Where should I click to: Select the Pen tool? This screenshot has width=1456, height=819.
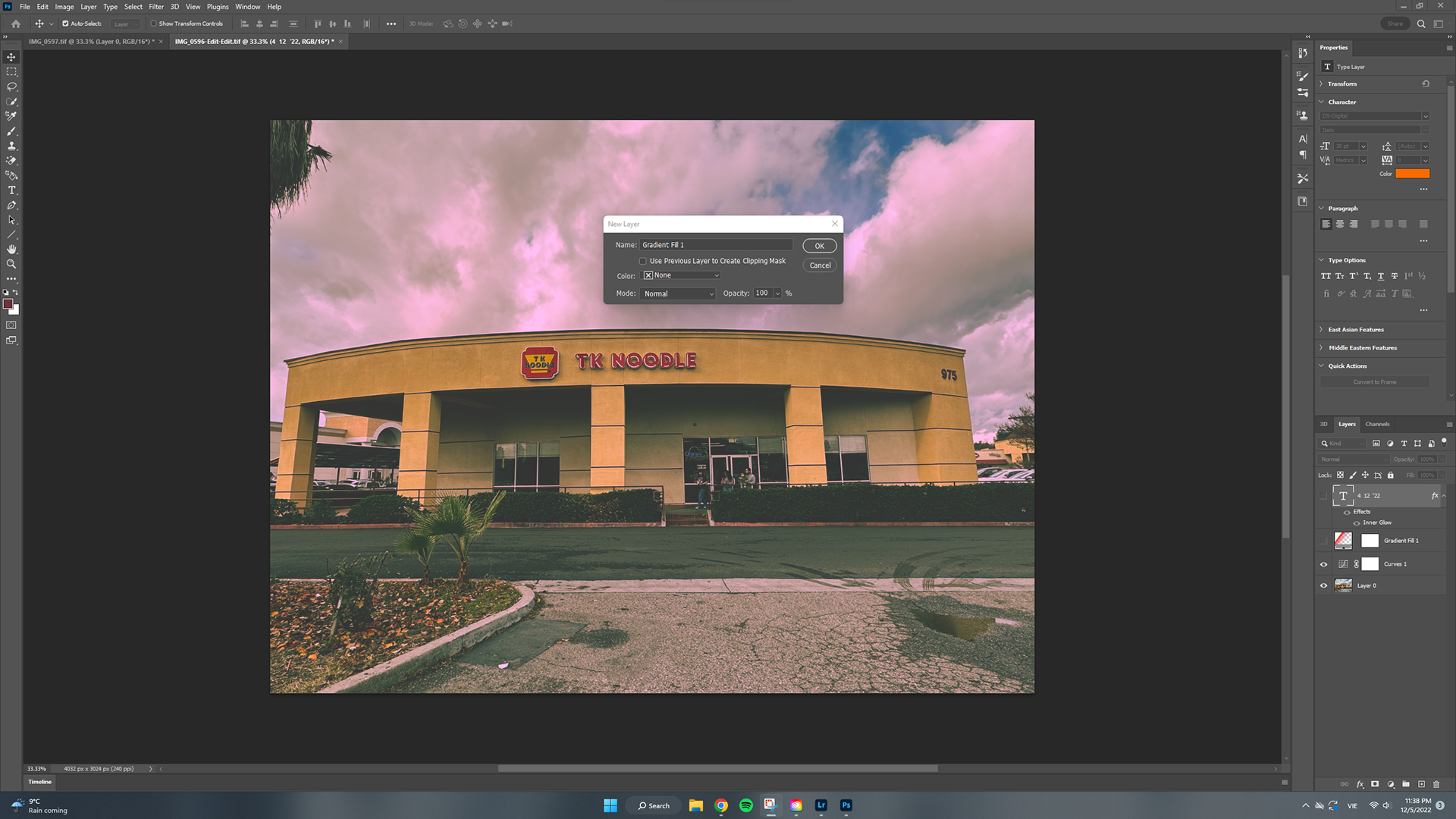point(11,205)
